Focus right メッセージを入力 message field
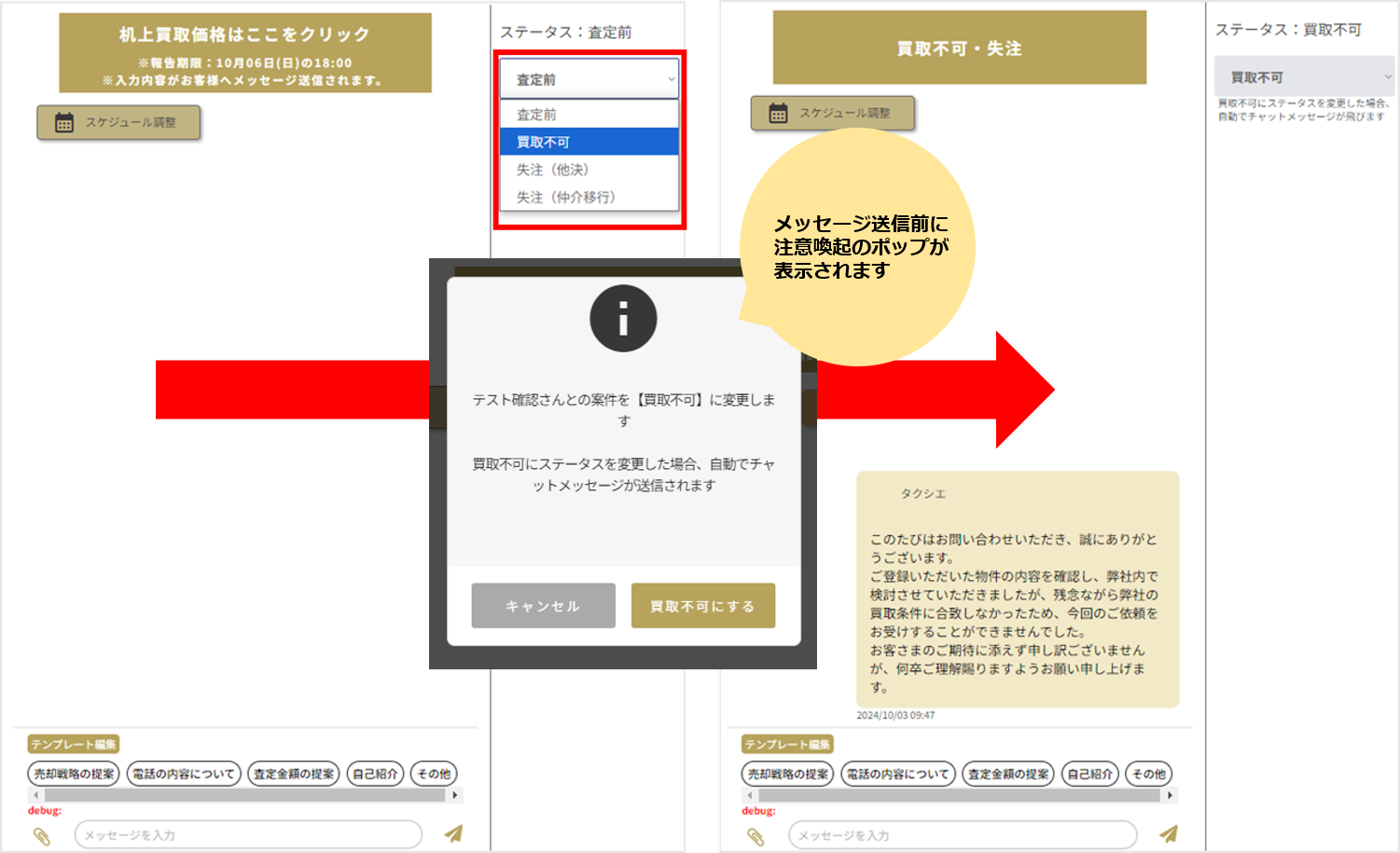Screen dimensions: 1400x853 pyautogui.click(x=963, y=834)
